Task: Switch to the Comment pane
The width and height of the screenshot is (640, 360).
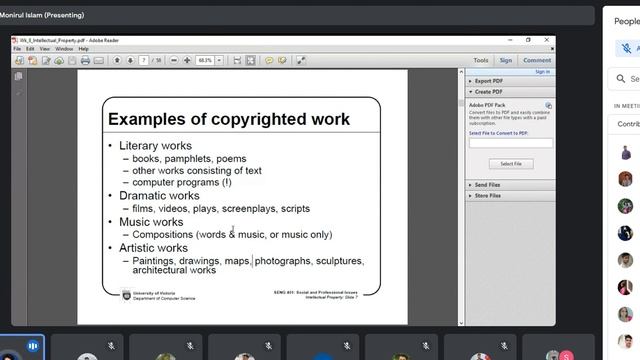Action: [537, 60]
